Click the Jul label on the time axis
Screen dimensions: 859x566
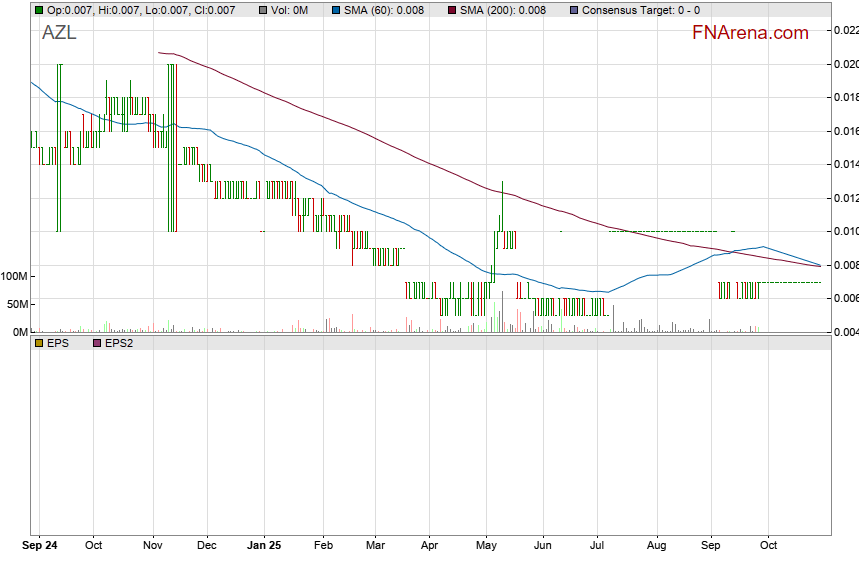coord(600,546)
